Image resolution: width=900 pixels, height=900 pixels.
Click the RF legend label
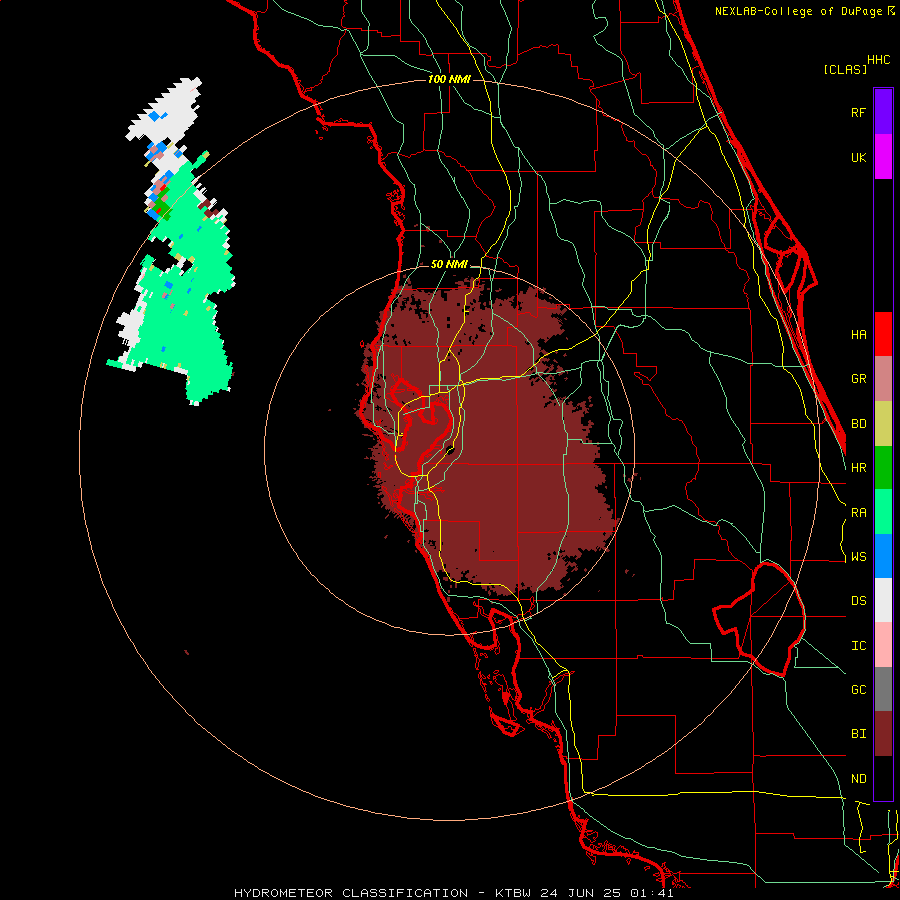(858, 112)
